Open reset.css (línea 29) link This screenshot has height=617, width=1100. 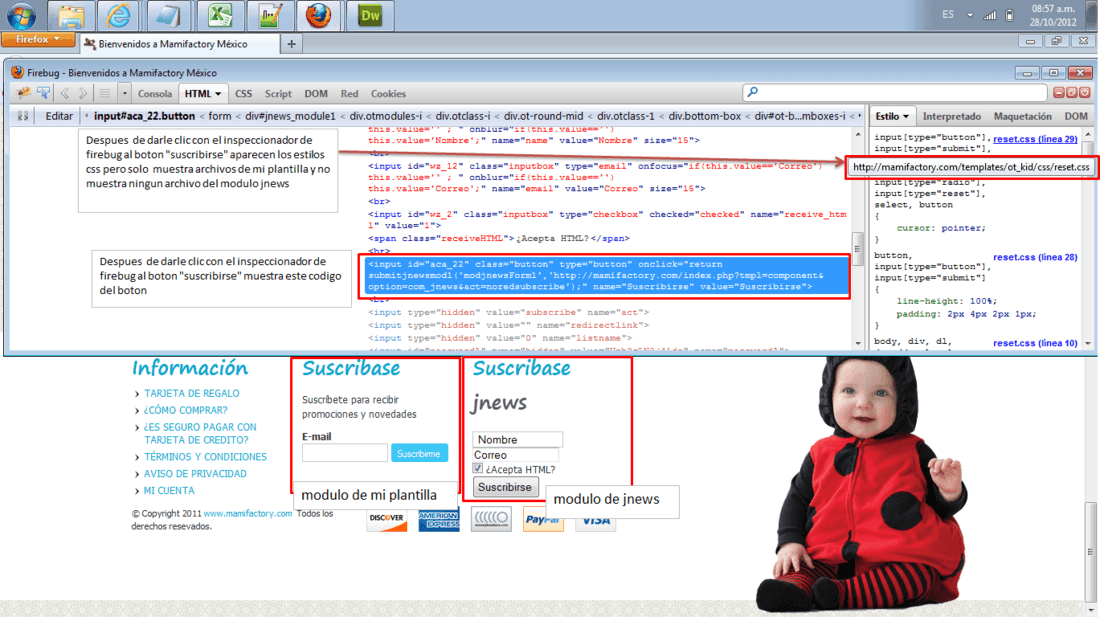point(1035,139)
